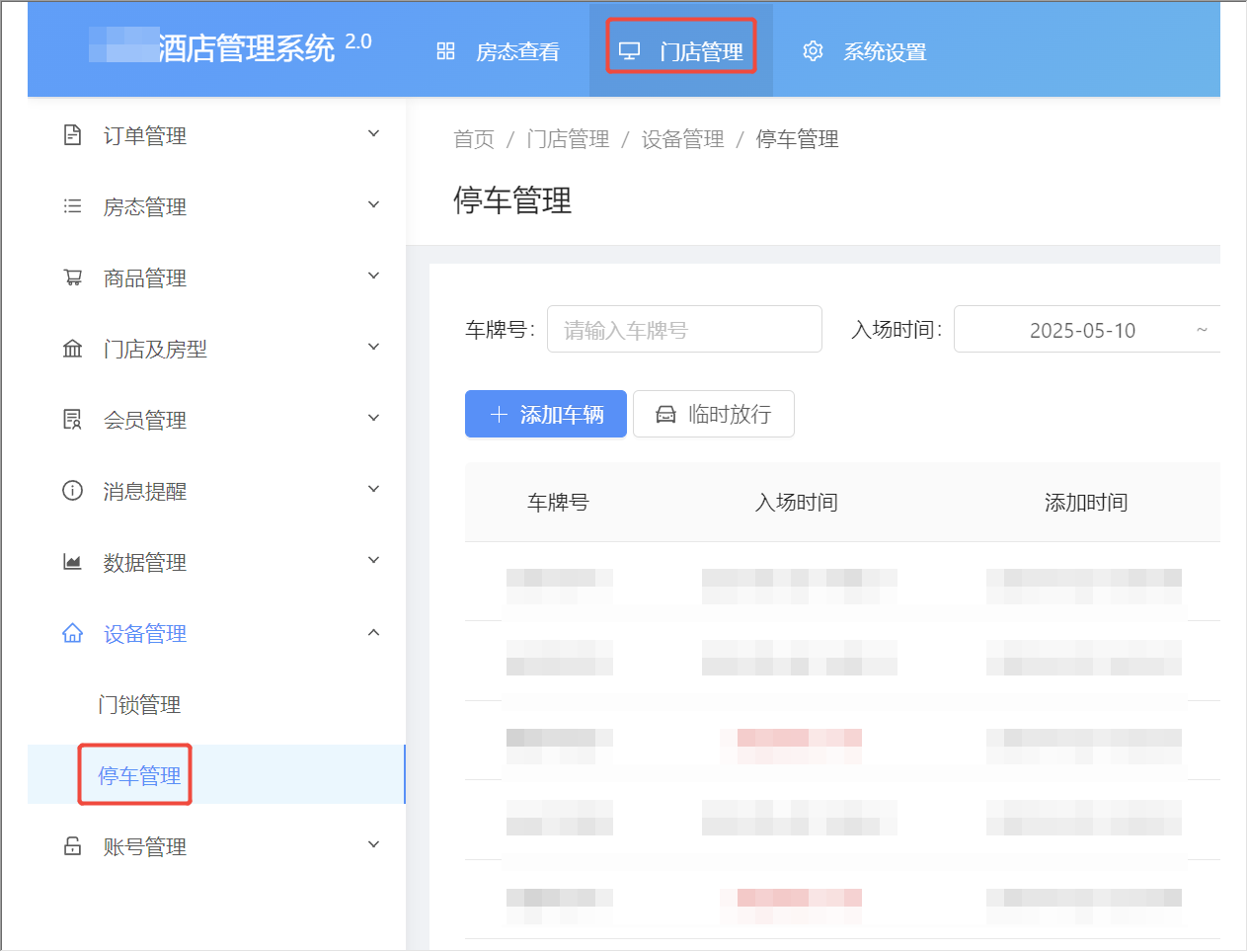1248x952 pixels.
Task: Select 门锁管理 in the sidebar
Action: tap(216, 705)
